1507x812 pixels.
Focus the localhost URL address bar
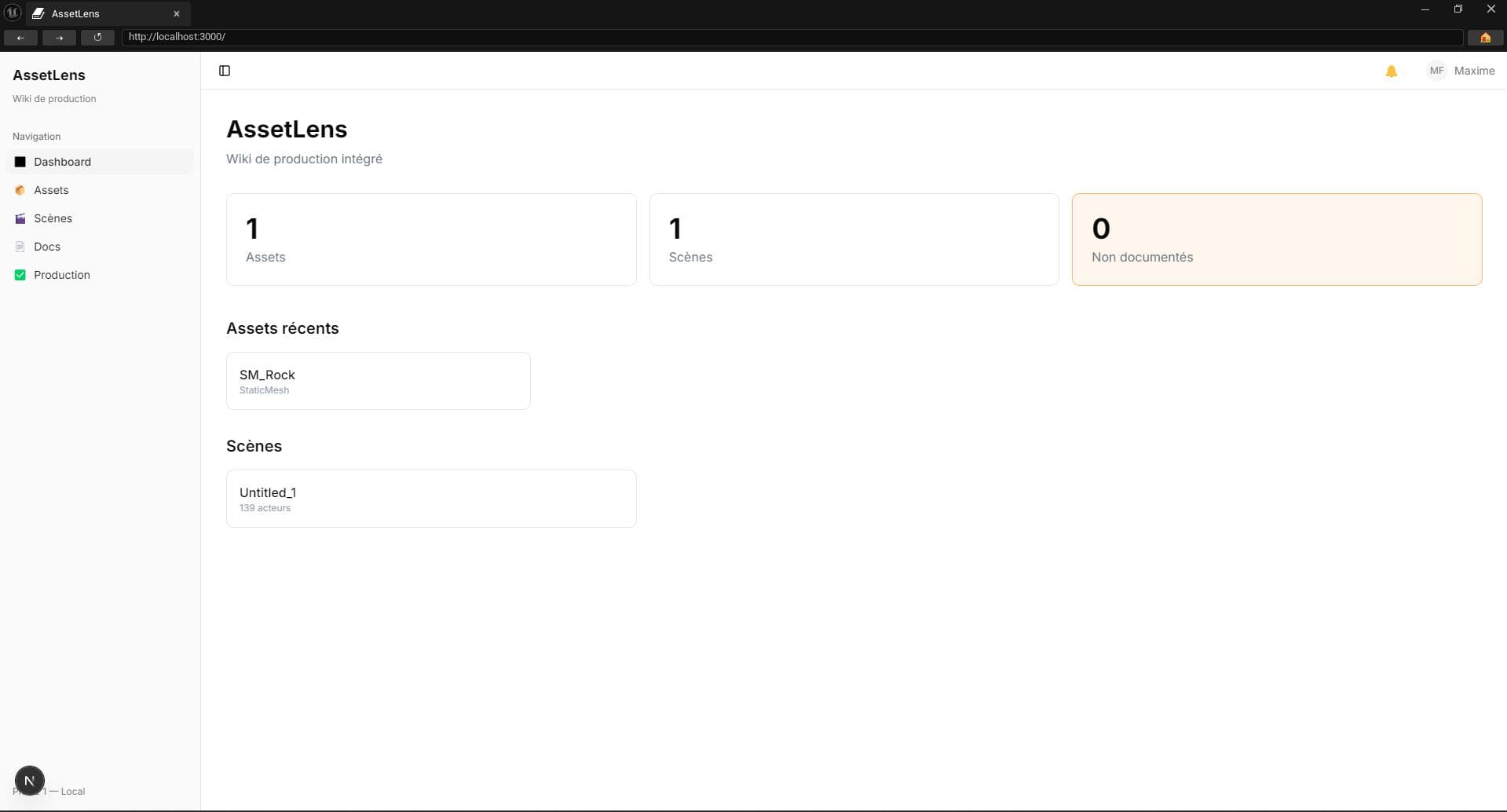[x=785, y=37]
